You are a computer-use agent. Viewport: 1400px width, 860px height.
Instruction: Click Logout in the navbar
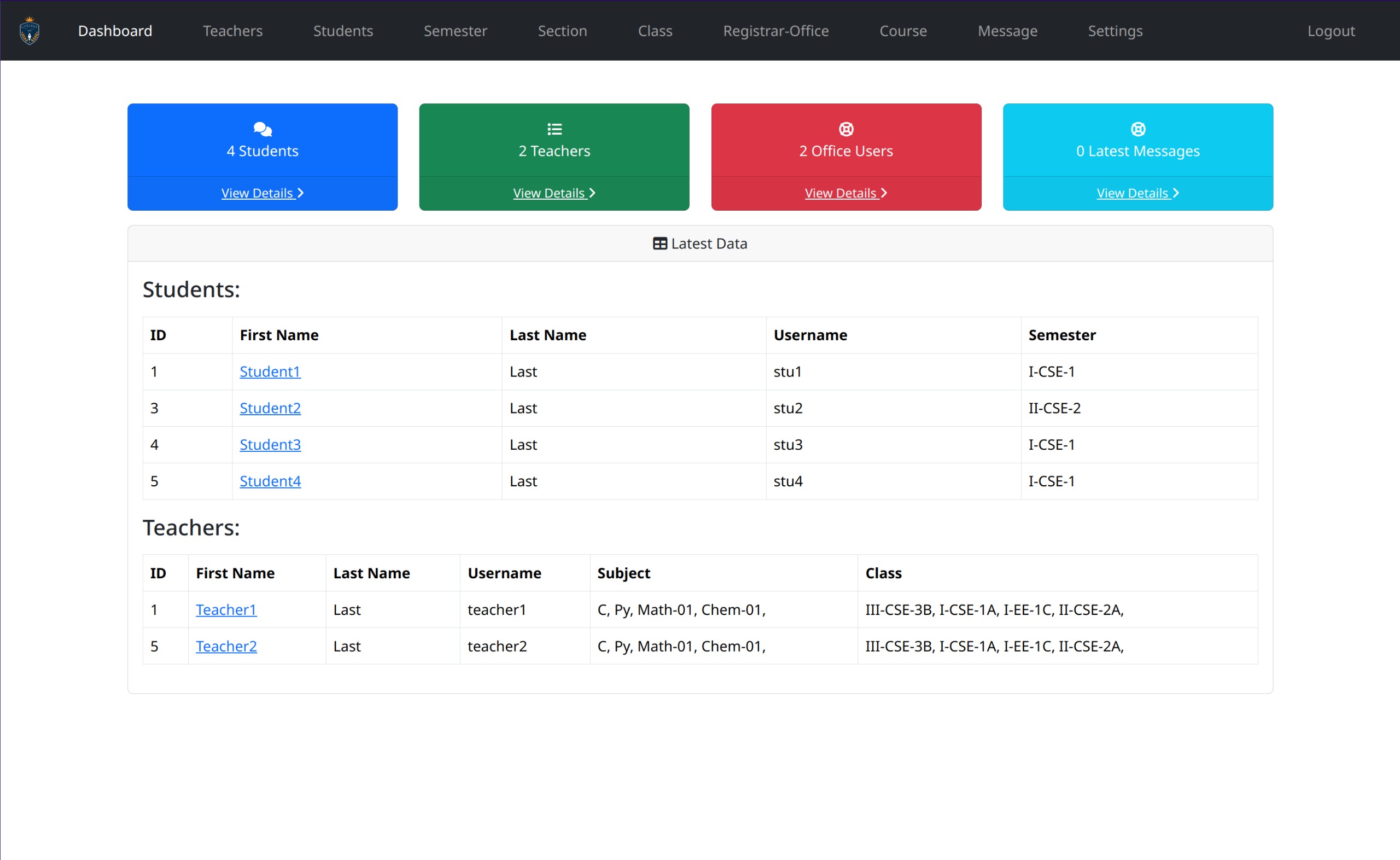(x=1331, y=31)
